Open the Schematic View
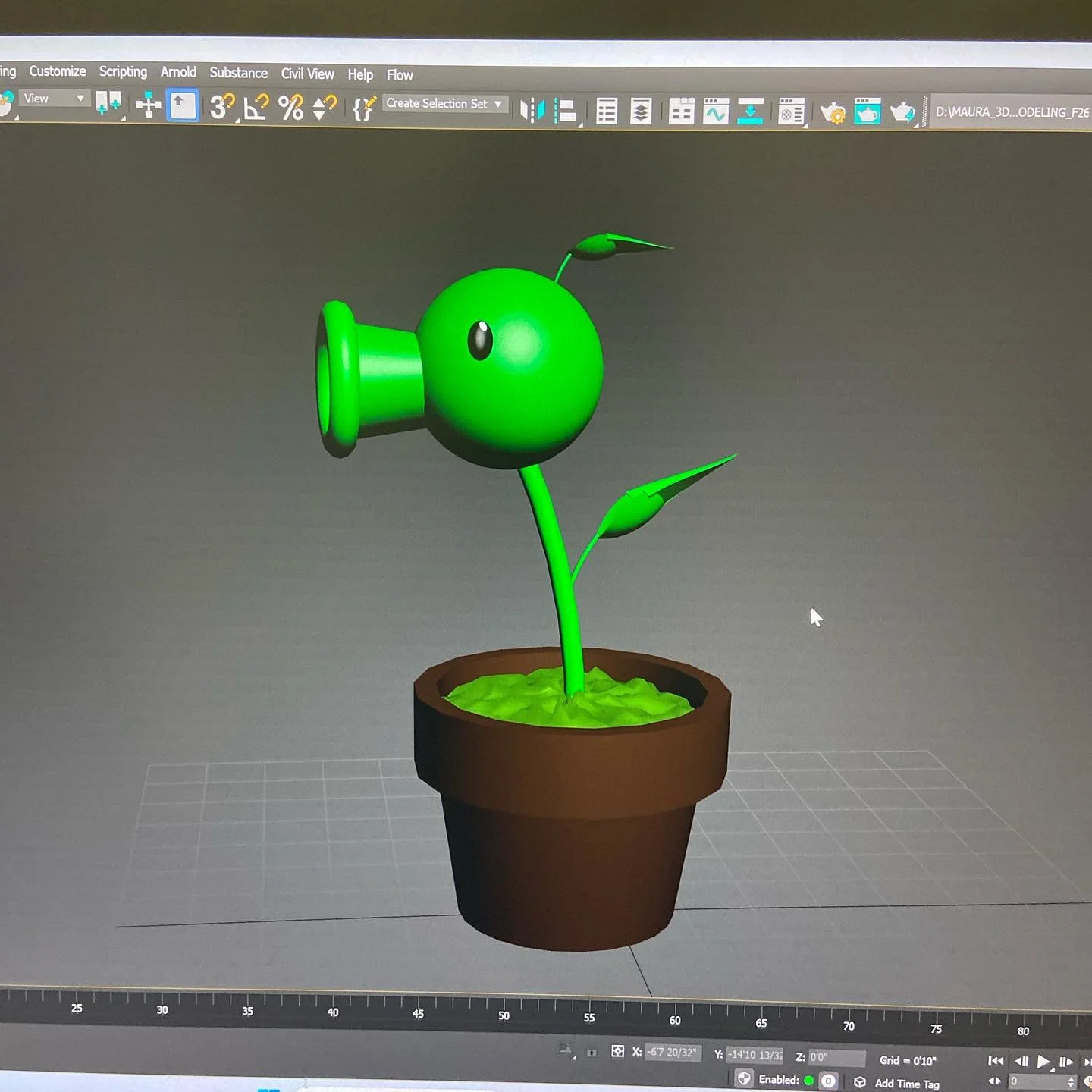The image size is (1092, 1092). click(750, 113)
